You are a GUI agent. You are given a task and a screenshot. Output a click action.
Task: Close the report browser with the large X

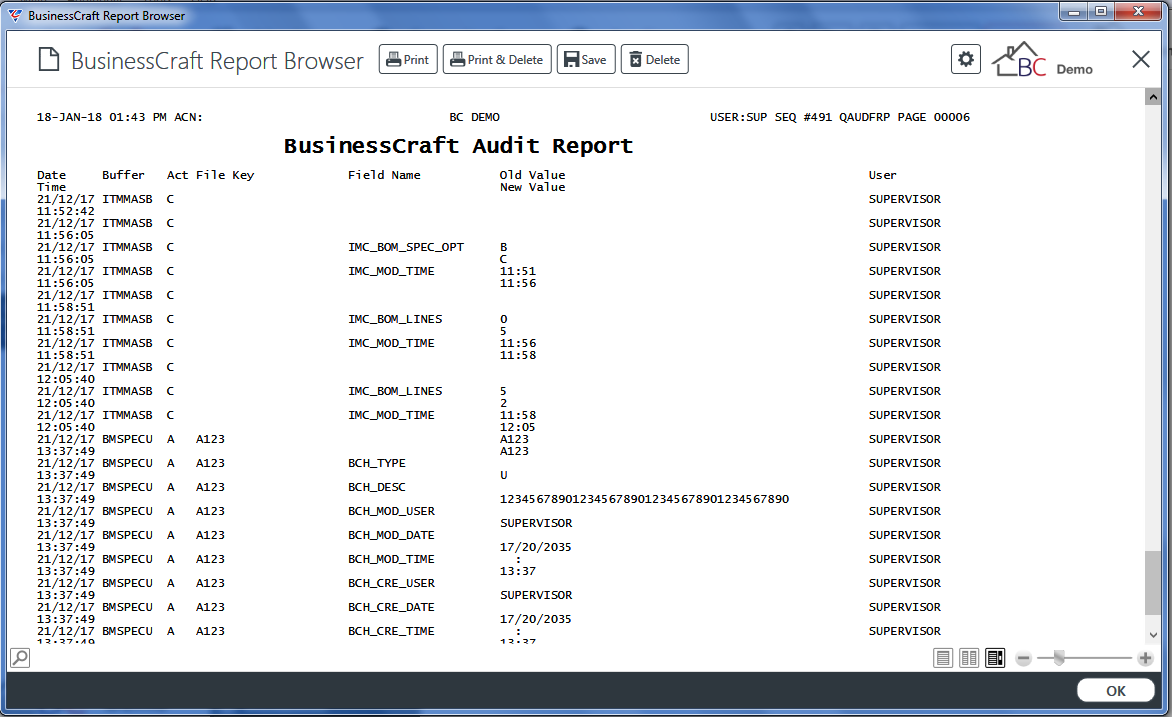point(1141,59)
